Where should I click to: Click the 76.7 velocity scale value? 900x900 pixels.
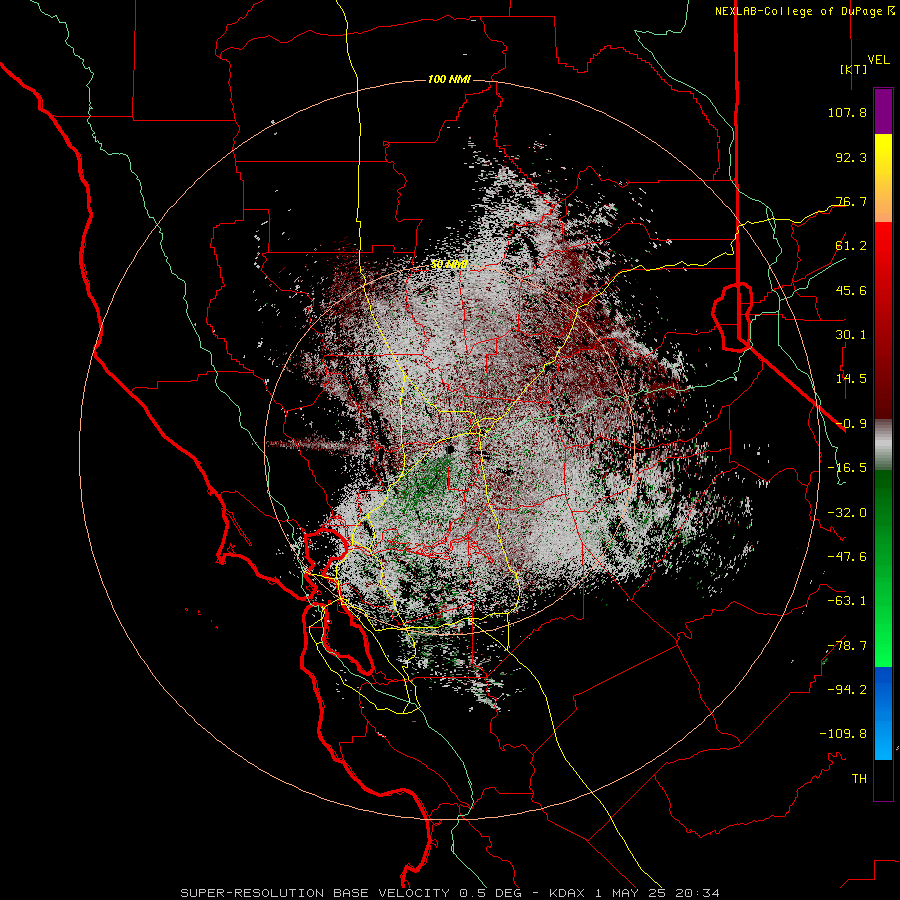851,201
